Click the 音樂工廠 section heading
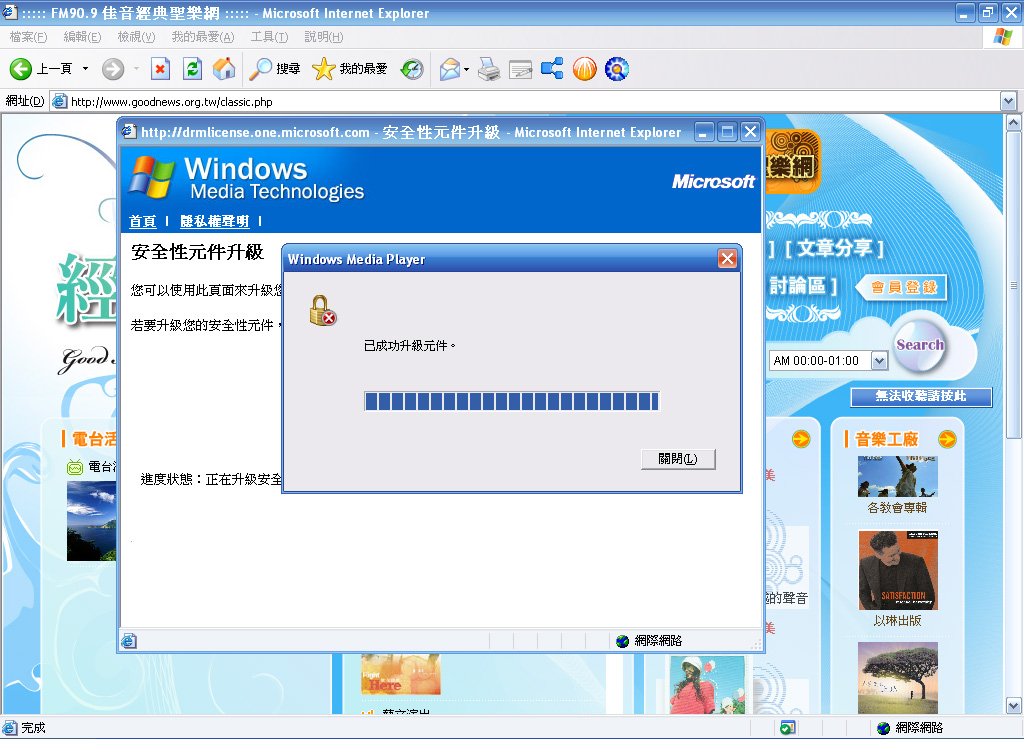The width and height of the screenshot is (1024, 739). coord(886,439)
